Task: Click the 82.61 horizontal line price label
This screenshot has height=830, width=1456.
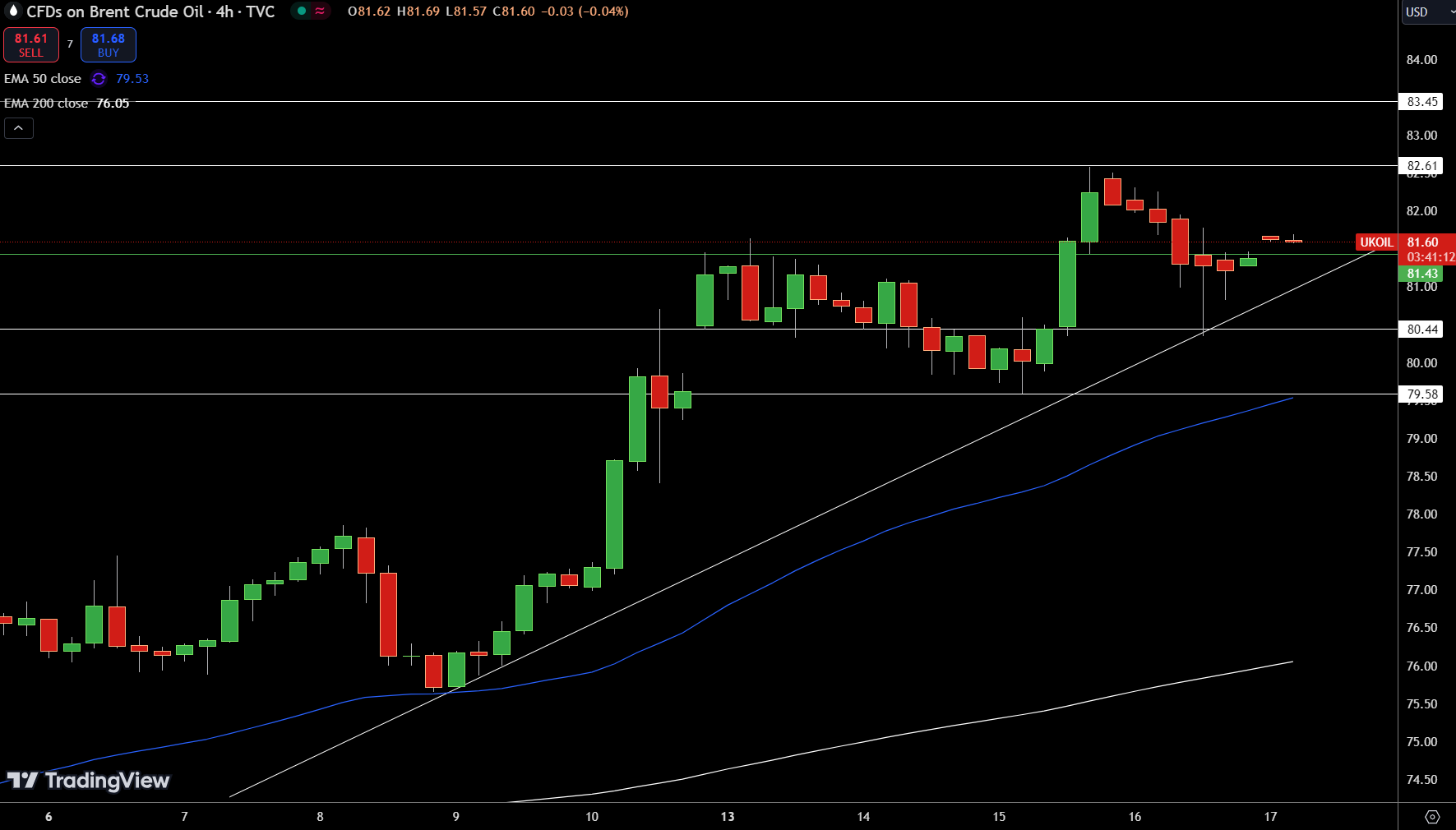Action: point(1421,166)
